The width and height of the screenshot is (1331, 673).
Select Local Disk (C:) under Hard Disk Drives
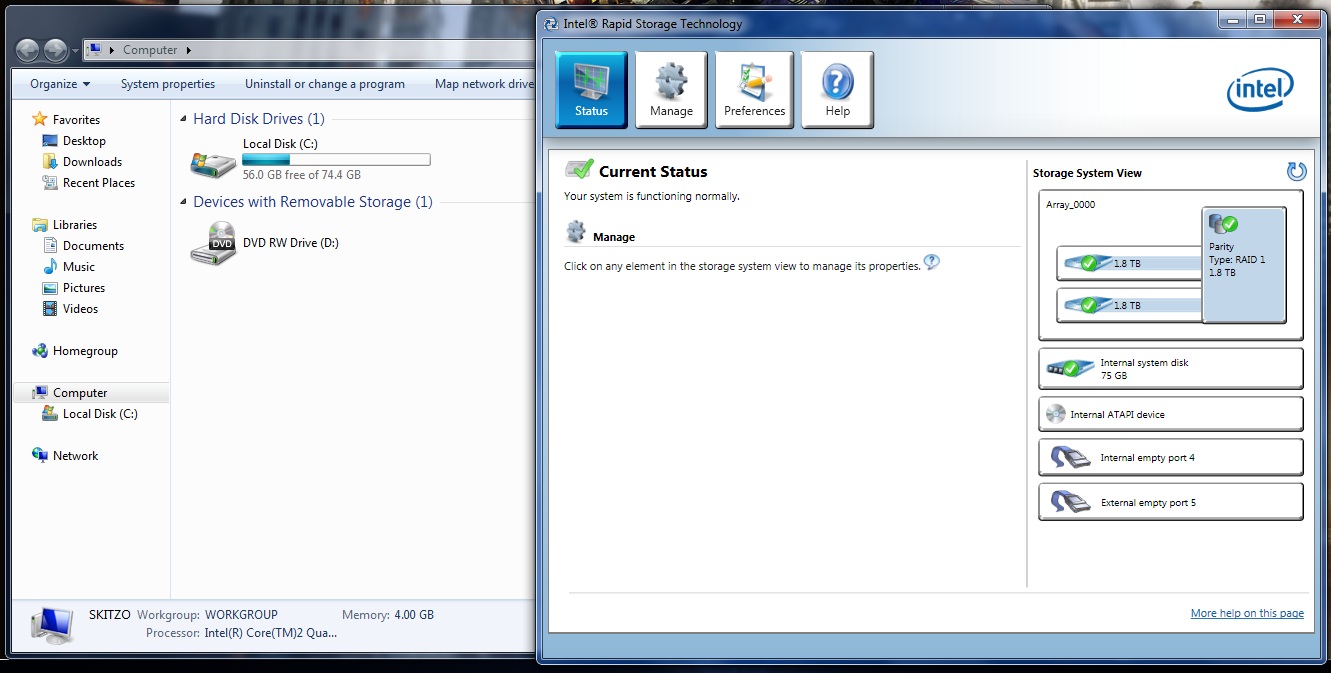(310, 159)
